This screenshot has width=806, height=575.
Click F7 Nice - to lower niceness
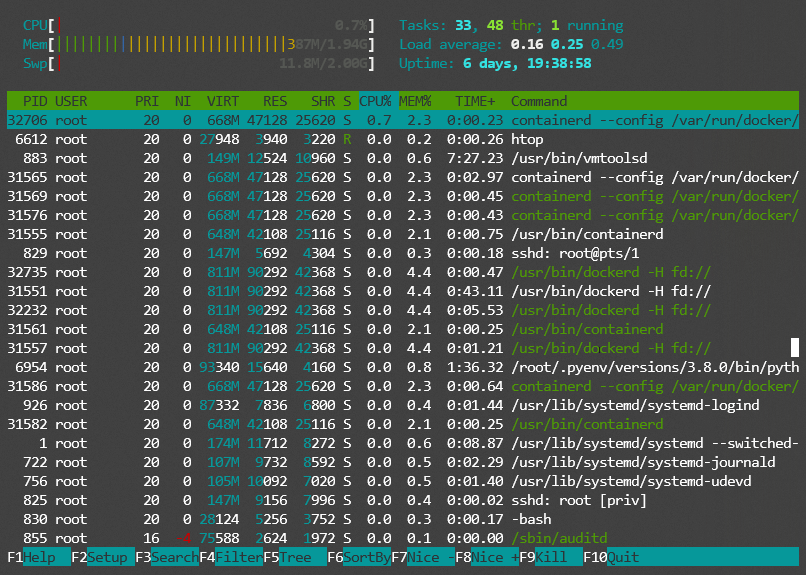[x=423, y=557]
